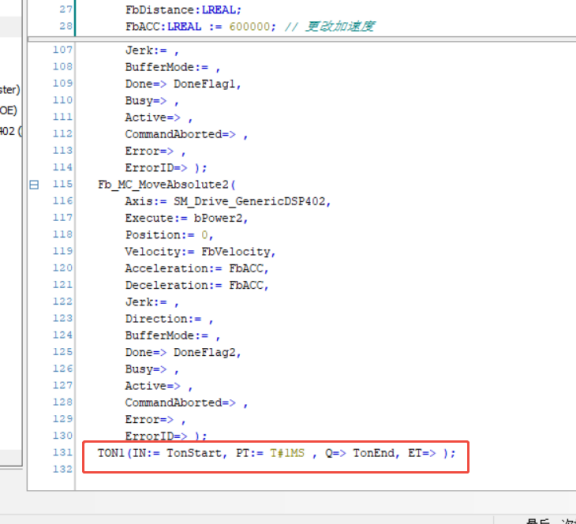Click Jerk:= on line 122
Screen dimensions: 576x524
[146, 302]
